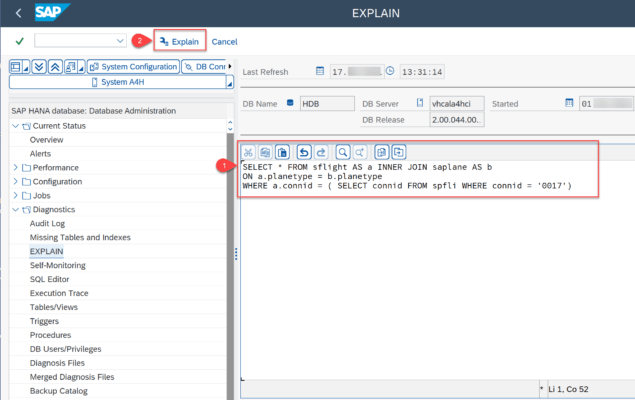Expand the Performance folder
635x400 pixels.
[x=15, y=167]
